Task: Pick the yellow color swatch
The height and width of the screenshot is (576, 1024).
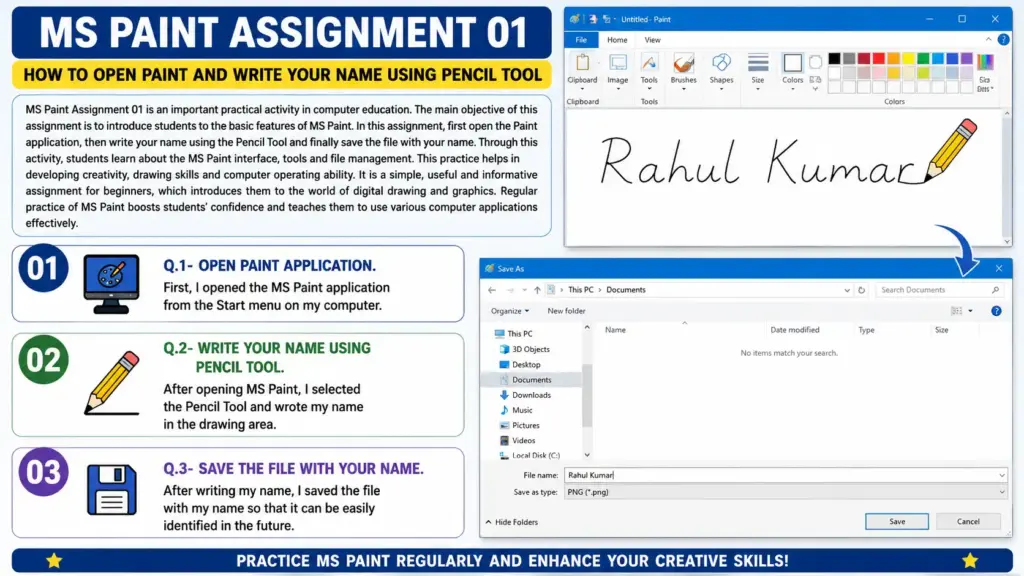Action: [x=908, y=59]
